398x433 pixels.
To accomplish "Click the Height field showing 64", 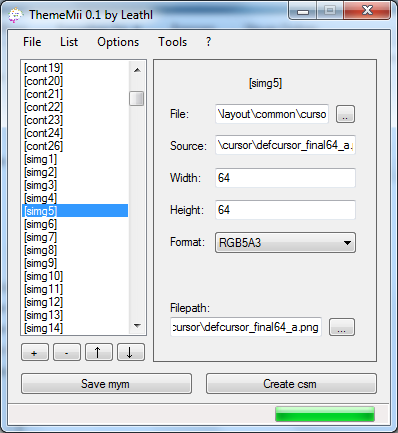I will tap(285, 210).
